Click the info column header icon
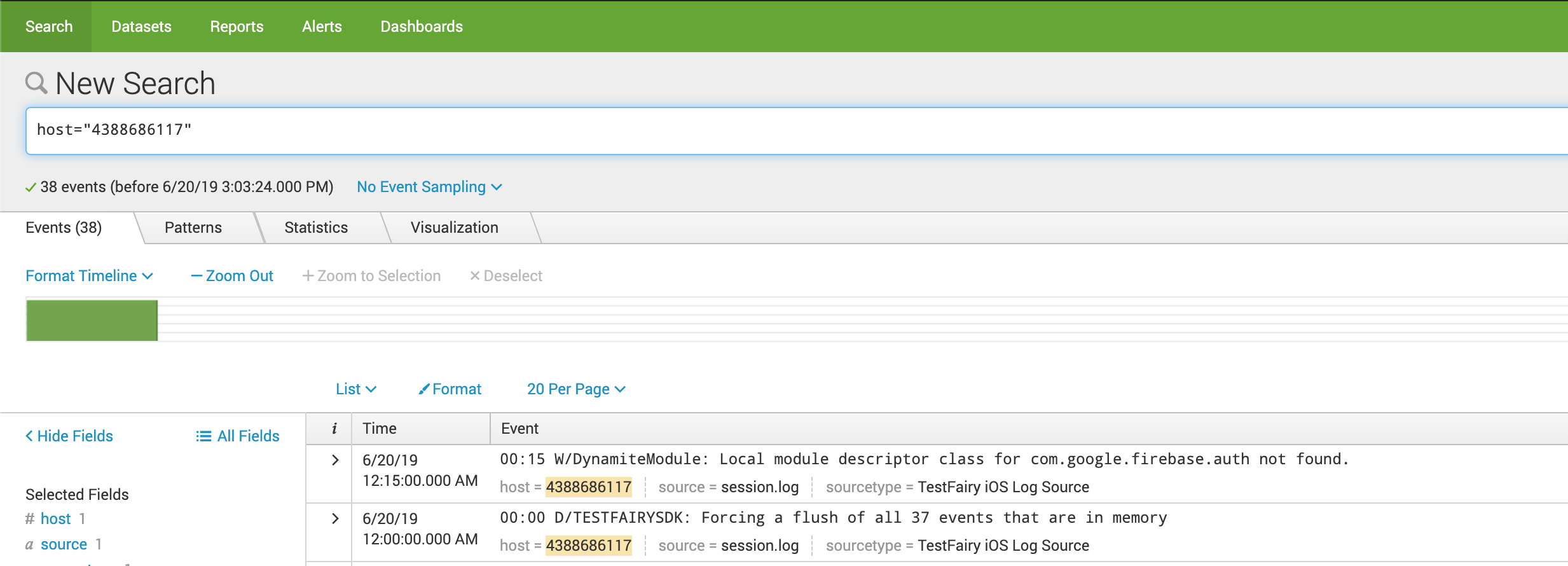This screenshot has height=566, width=1568. click(x=334, y=429)
